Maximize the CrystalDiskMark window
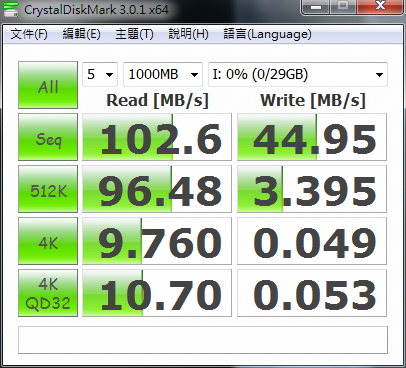Viewport: 406px width, 368px height. pyautogui.click(x=343, y=7)
